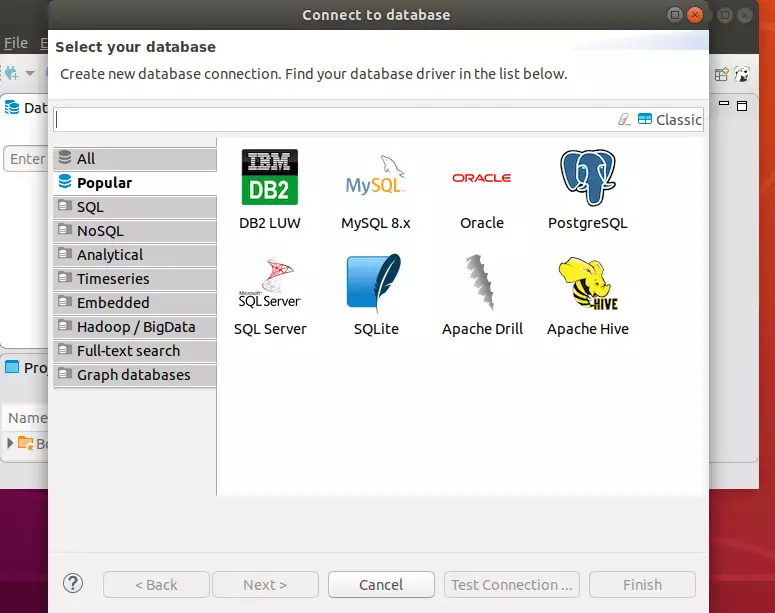Switch to Classic view mode
Screen dimensions: 775x613
[669, 120]
